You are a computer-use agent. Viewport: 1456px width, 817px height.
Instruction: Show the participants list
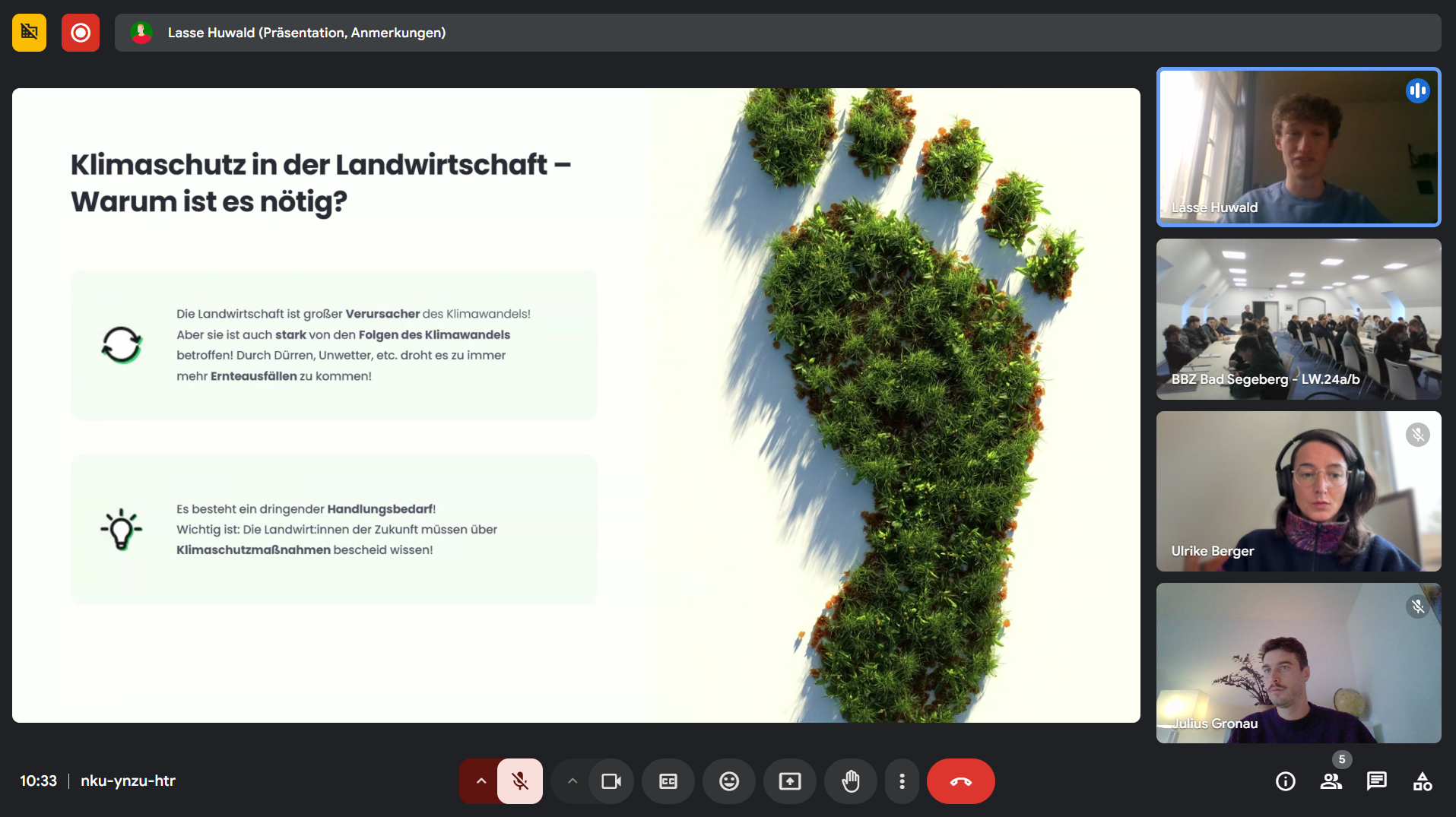pos(1331,781)
